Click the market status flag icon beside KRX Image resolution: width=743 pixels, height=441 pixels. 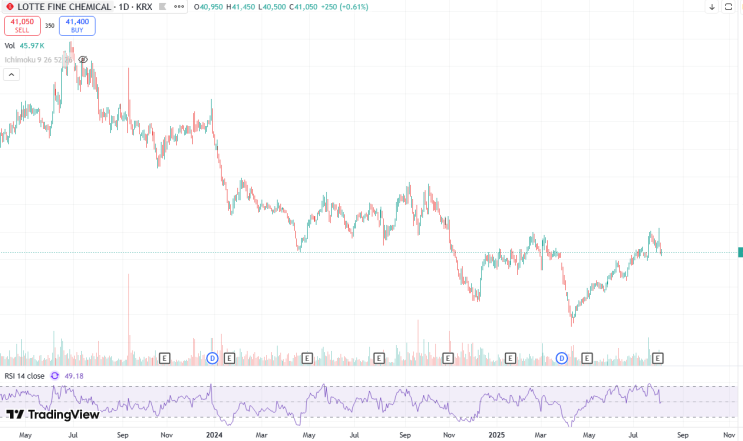pyautogui.click(x=163, y=7)
